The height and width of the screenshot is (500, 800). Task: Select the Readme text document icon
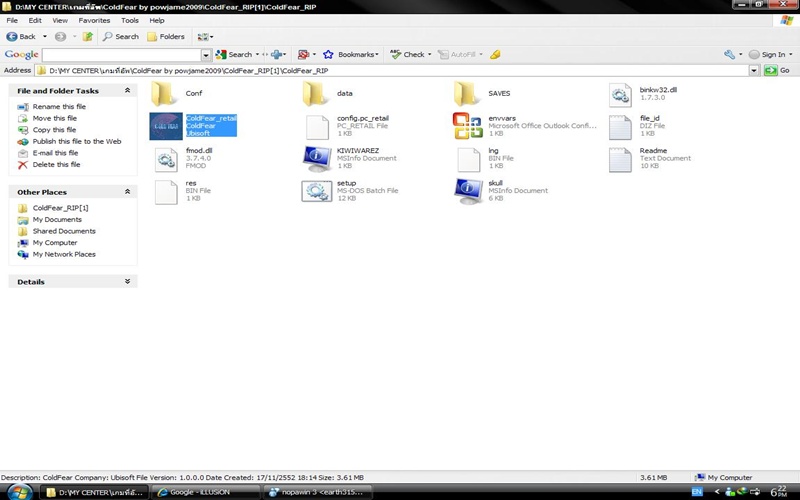pos(620,159)
